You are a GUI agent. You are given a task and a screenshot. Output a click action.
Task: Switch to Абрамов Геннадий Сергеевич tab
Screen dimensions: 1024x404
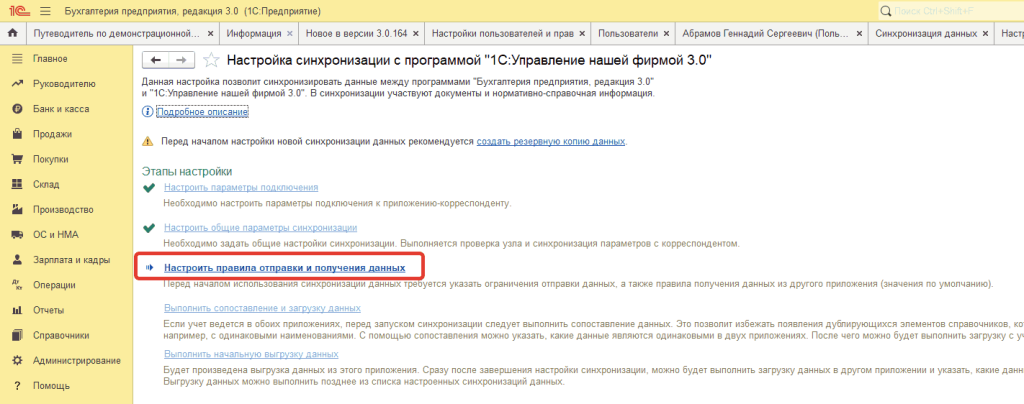765,33
